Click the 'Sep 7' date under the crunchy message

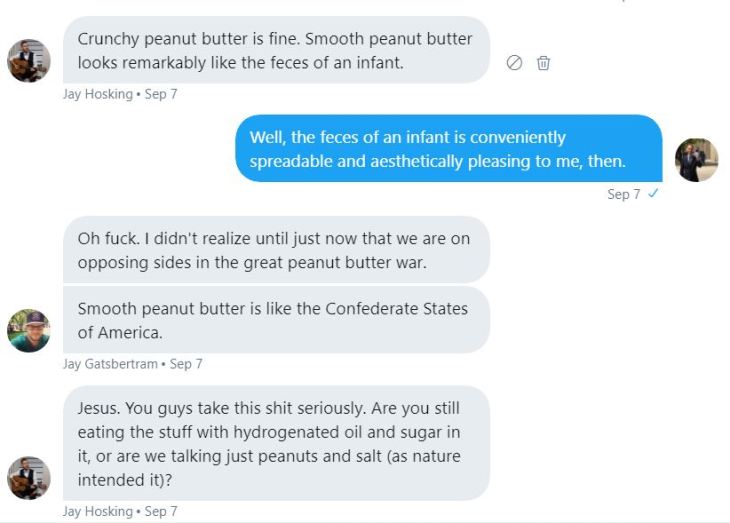(161, 95)
